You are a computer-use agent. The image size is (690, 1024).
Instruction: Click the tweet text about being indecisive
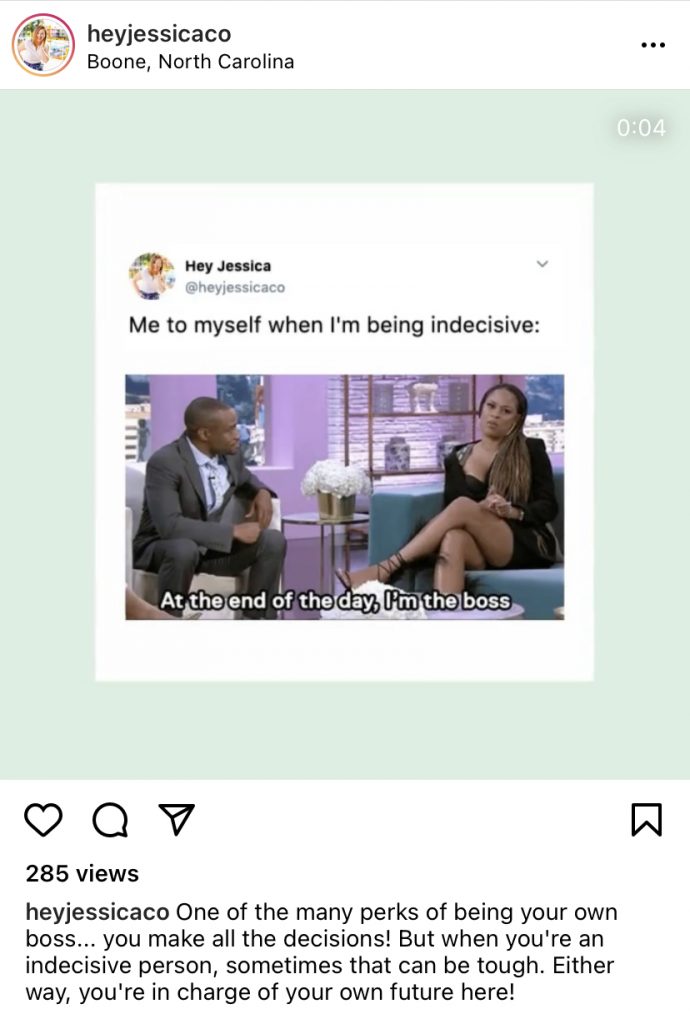334,325
